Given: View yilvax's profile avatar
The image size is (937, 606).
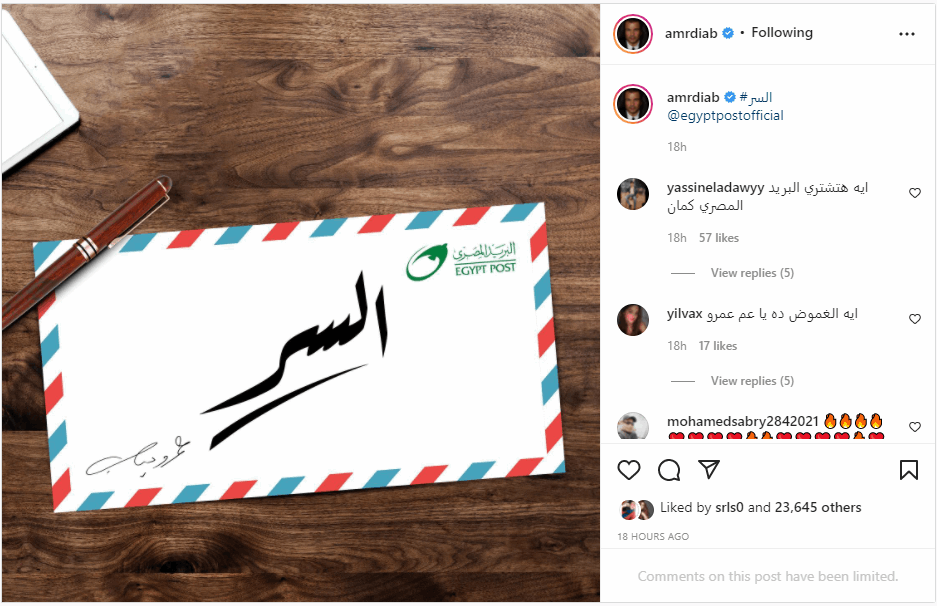Looking at the screenshot, I should (633, 320).
